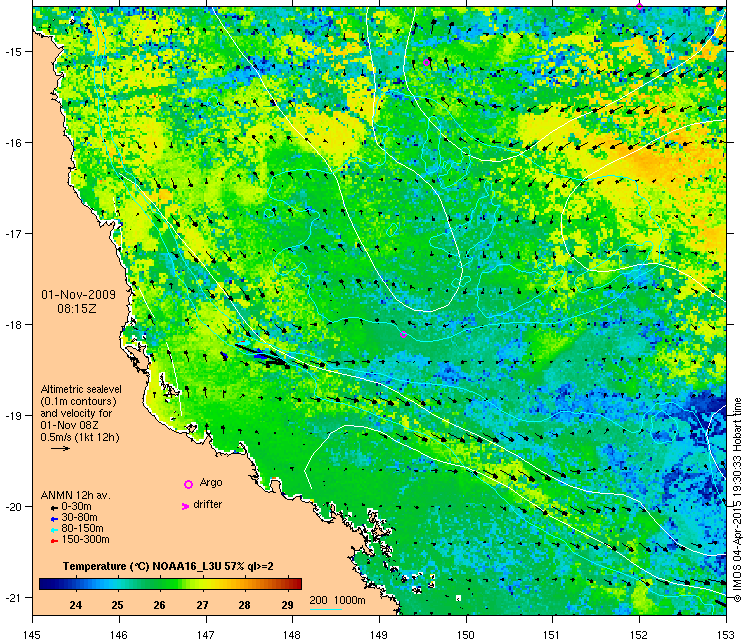
Task: Click the longitude axis label 148
Action: (x=292, y=635)
